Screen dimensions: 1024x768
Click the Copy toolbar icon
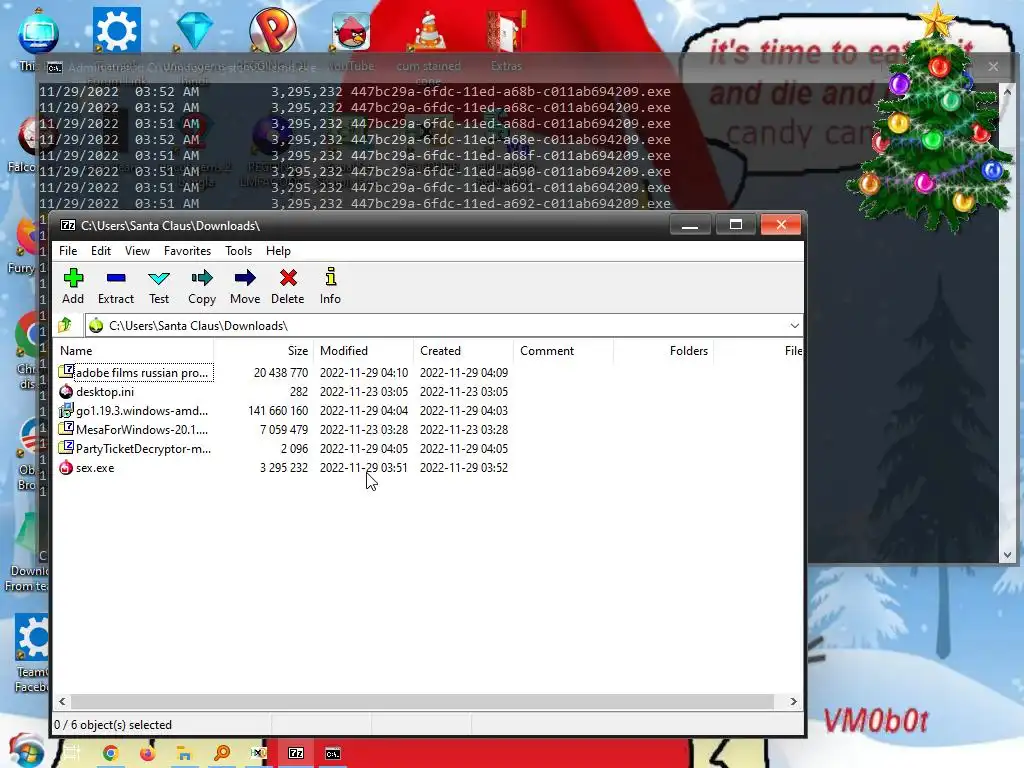click(x=202, y=279)
